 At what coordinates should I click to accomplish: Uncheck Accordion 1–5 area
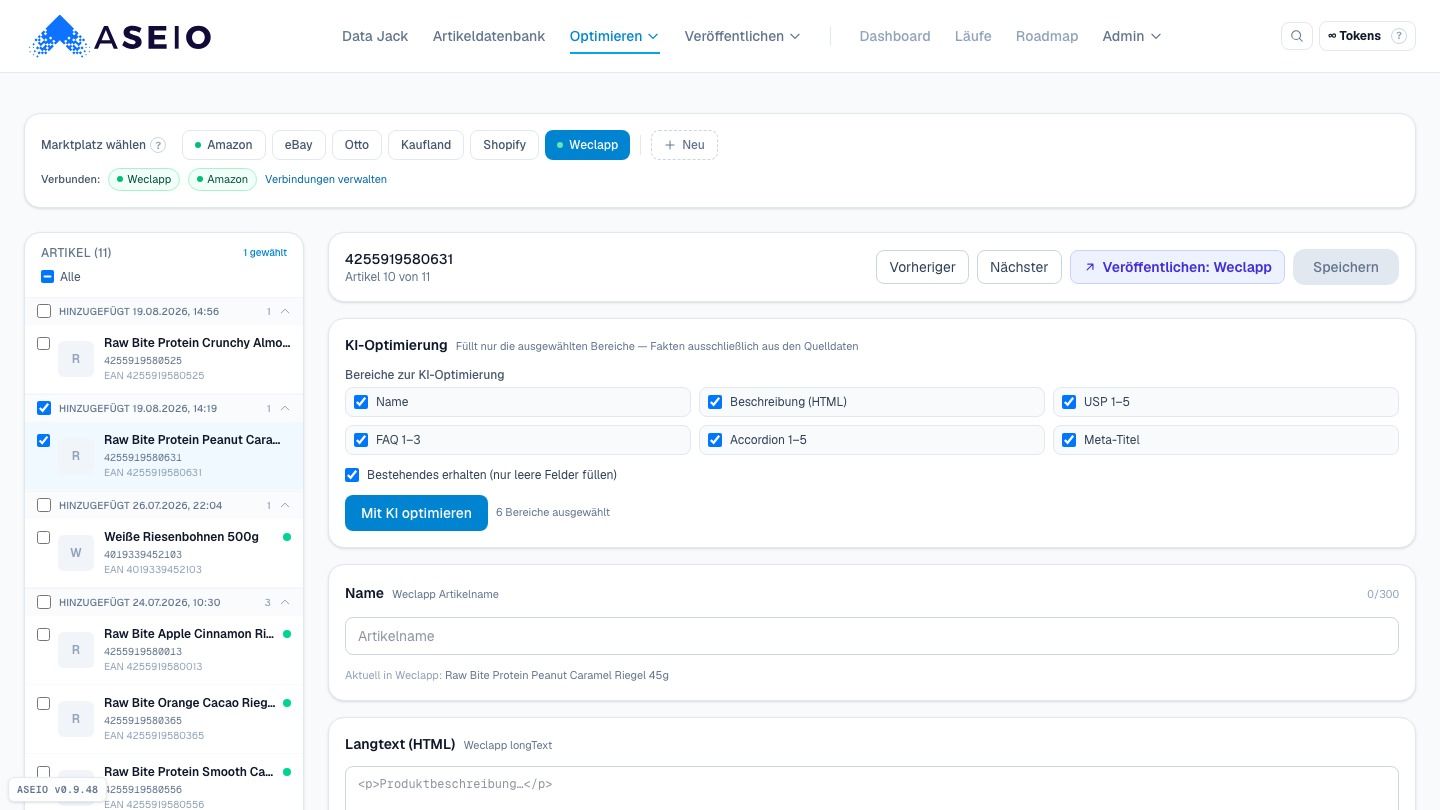tap(715, 440)
